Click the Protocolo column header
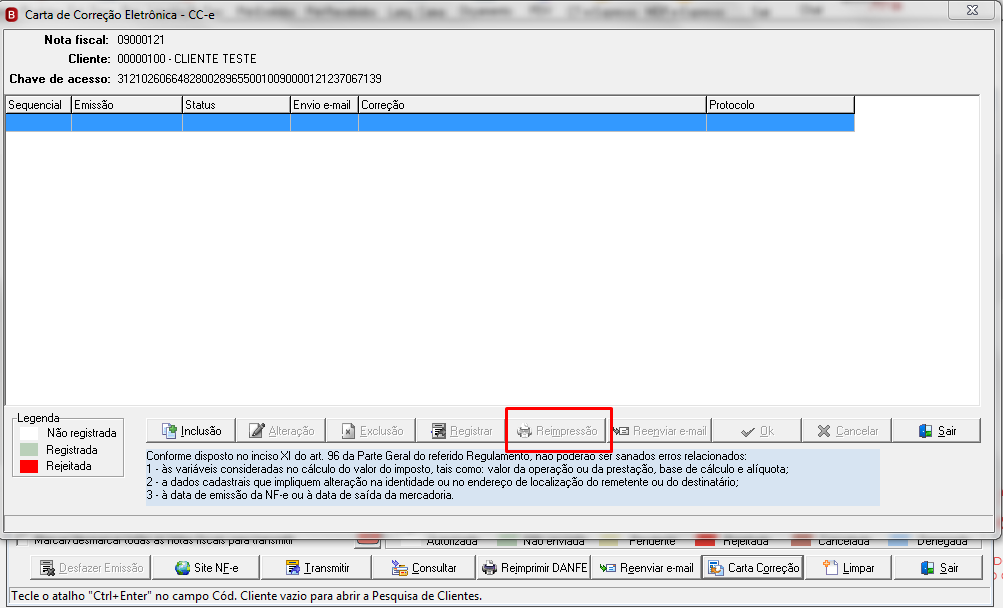Viewport: 1003px width, 608px height. 780,105
